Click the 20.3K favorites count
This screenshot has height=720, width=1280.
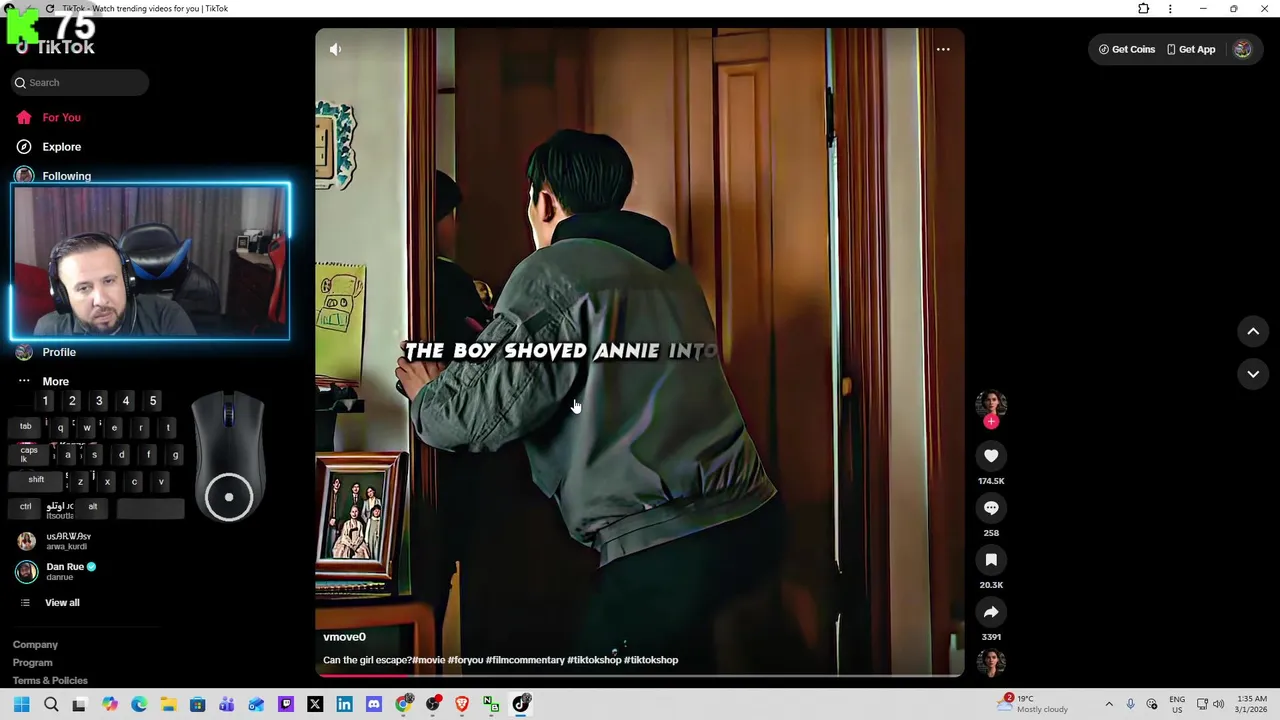[991, 585]
